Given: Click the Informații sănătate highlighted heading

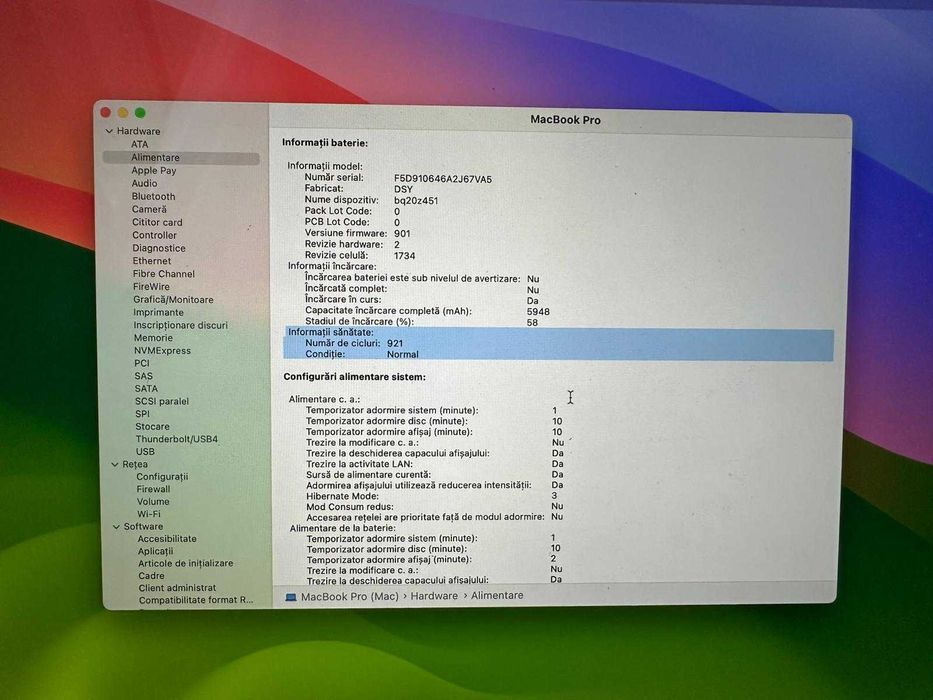Looking at the screenshot, I should [x=331, y=332].
